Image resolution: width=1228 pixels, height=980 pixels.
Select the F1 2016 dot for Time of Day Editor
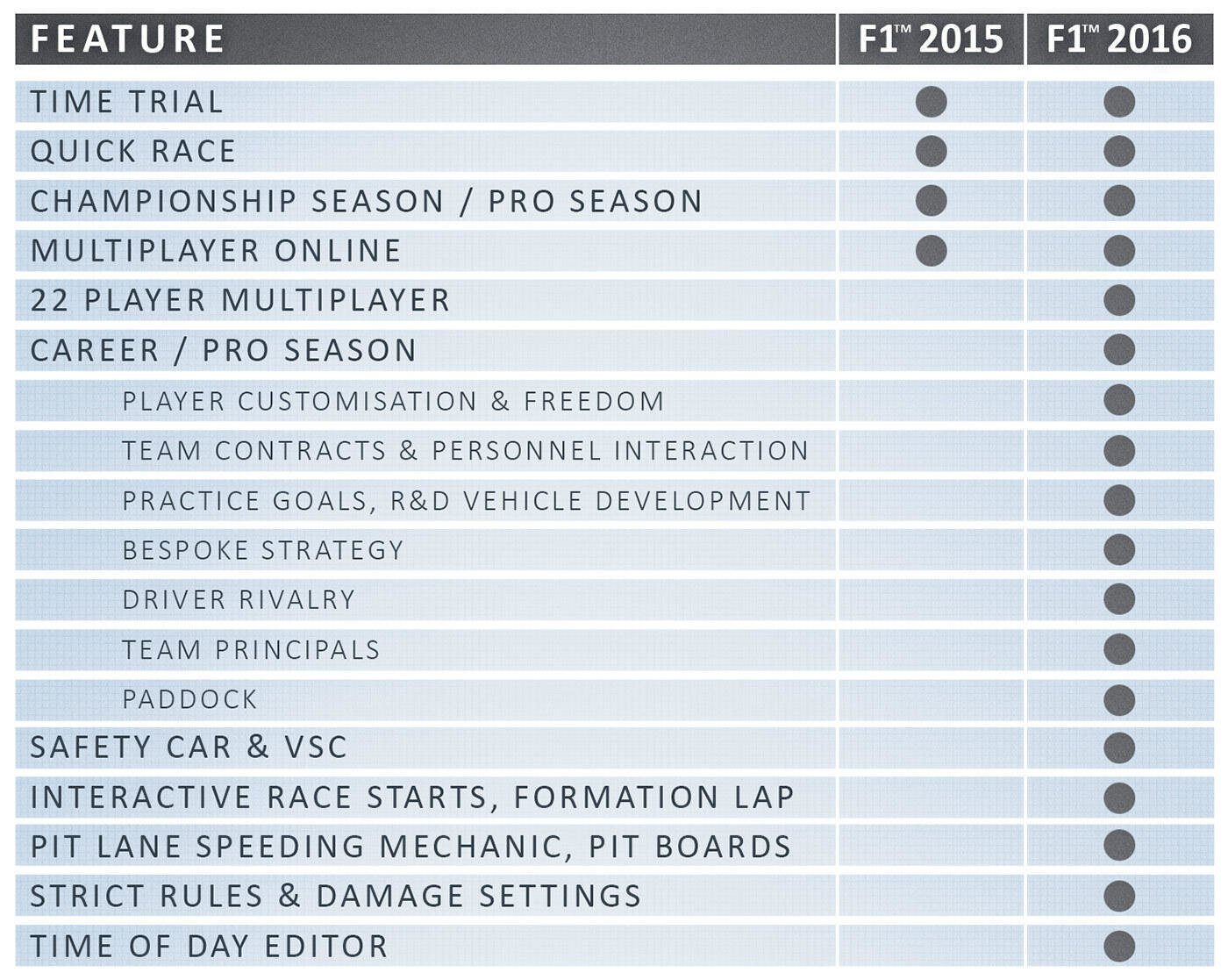point(1119,947)
